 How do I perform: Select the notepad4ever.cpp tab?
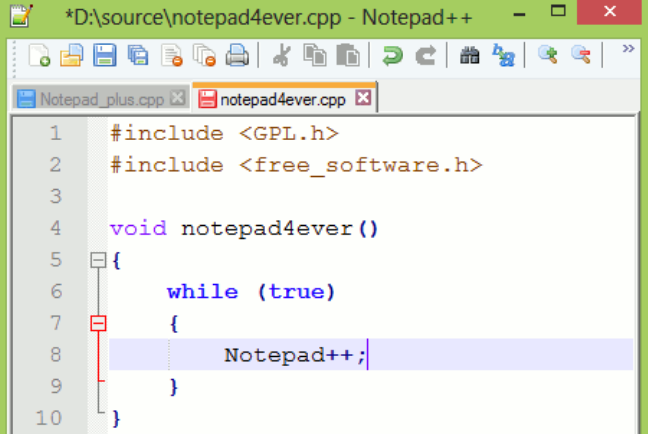[x=283, y=99]
